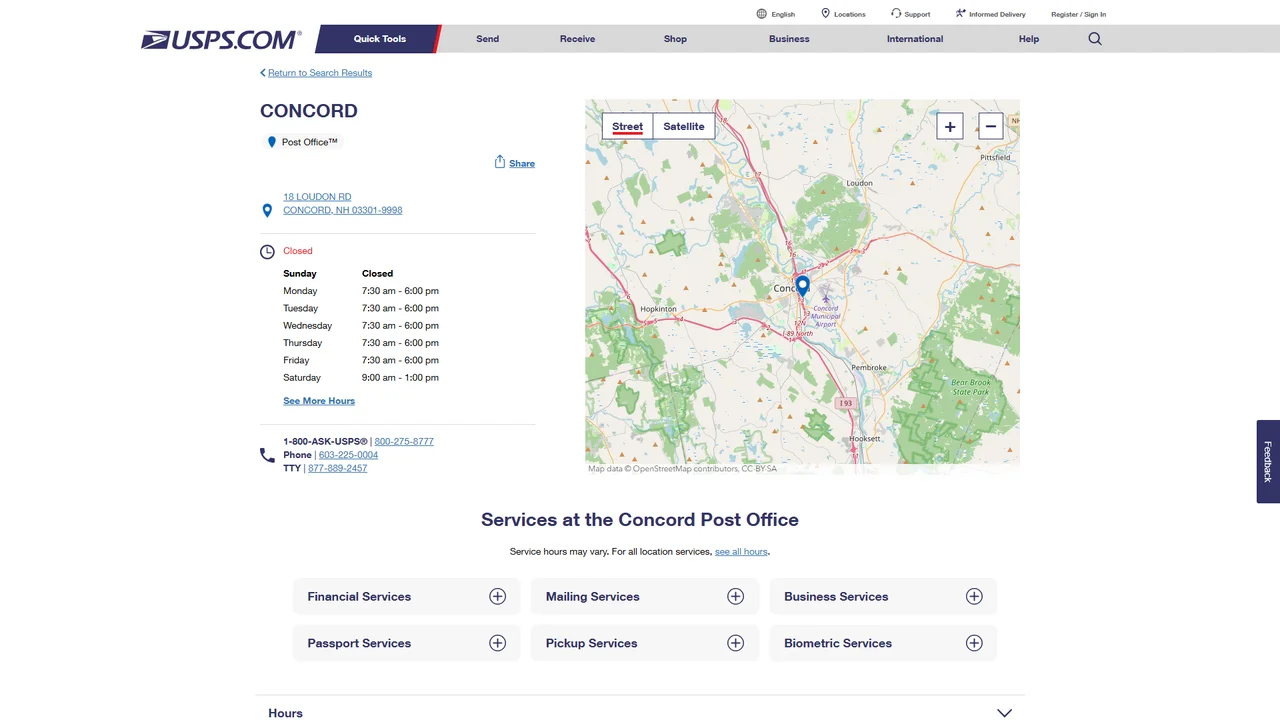
Task: Click the Share icon
Action: 500,162
